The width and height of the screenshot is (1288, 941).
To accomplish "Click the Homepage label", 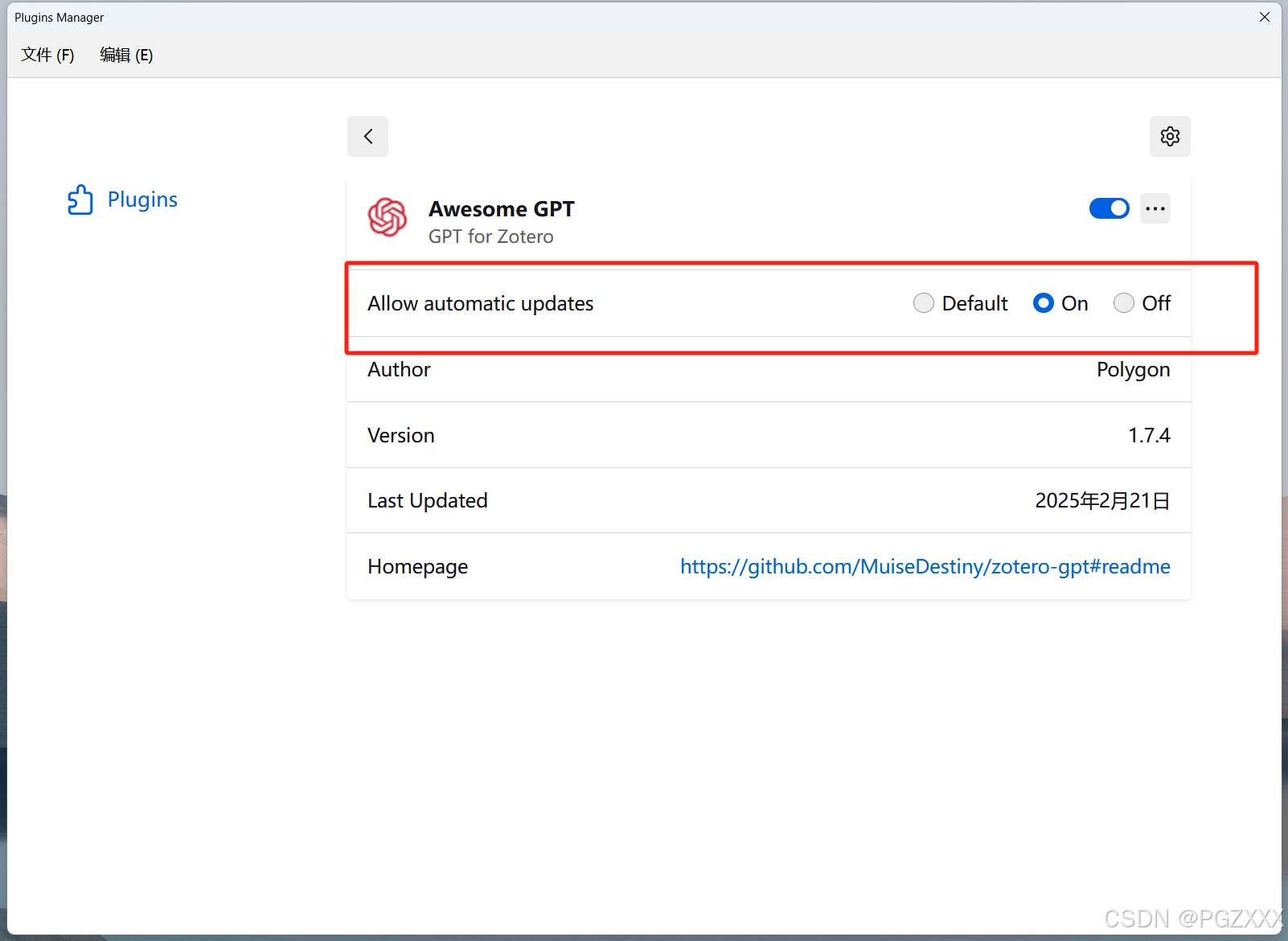I will [x=417, y=567].
